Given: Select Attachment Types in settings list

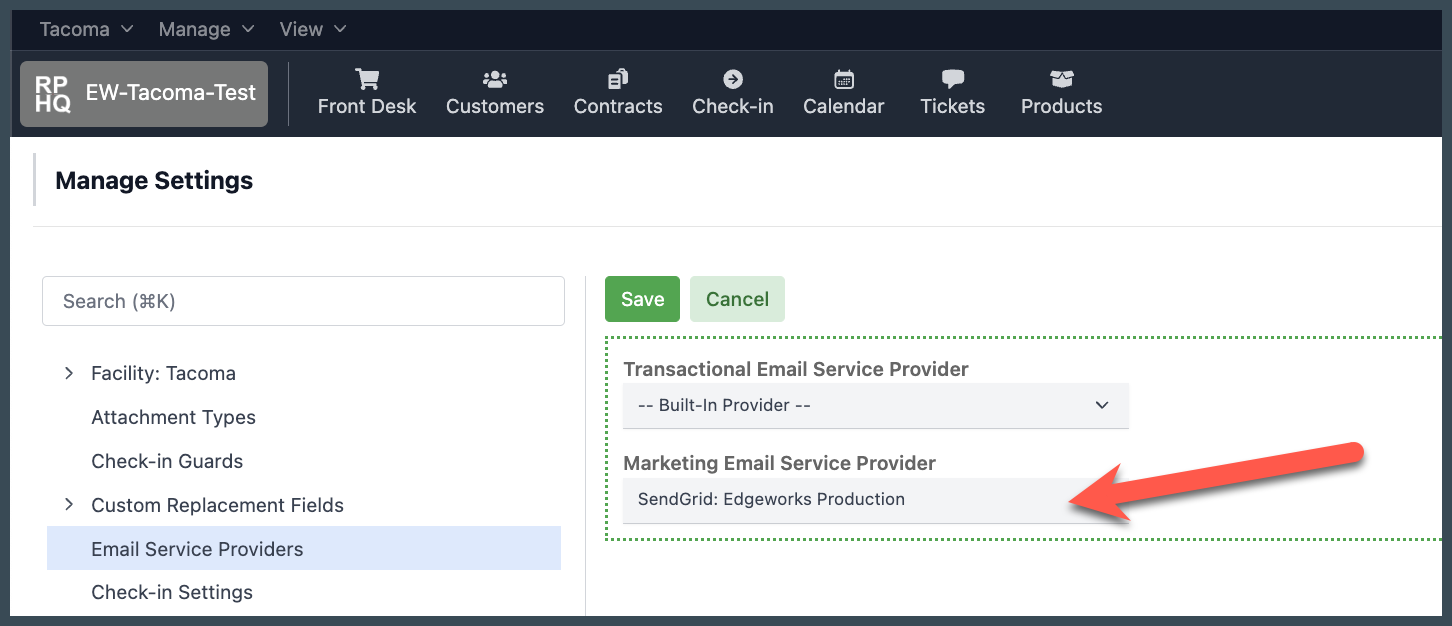Looking at the screenshot, I should [x=173, y=417].
